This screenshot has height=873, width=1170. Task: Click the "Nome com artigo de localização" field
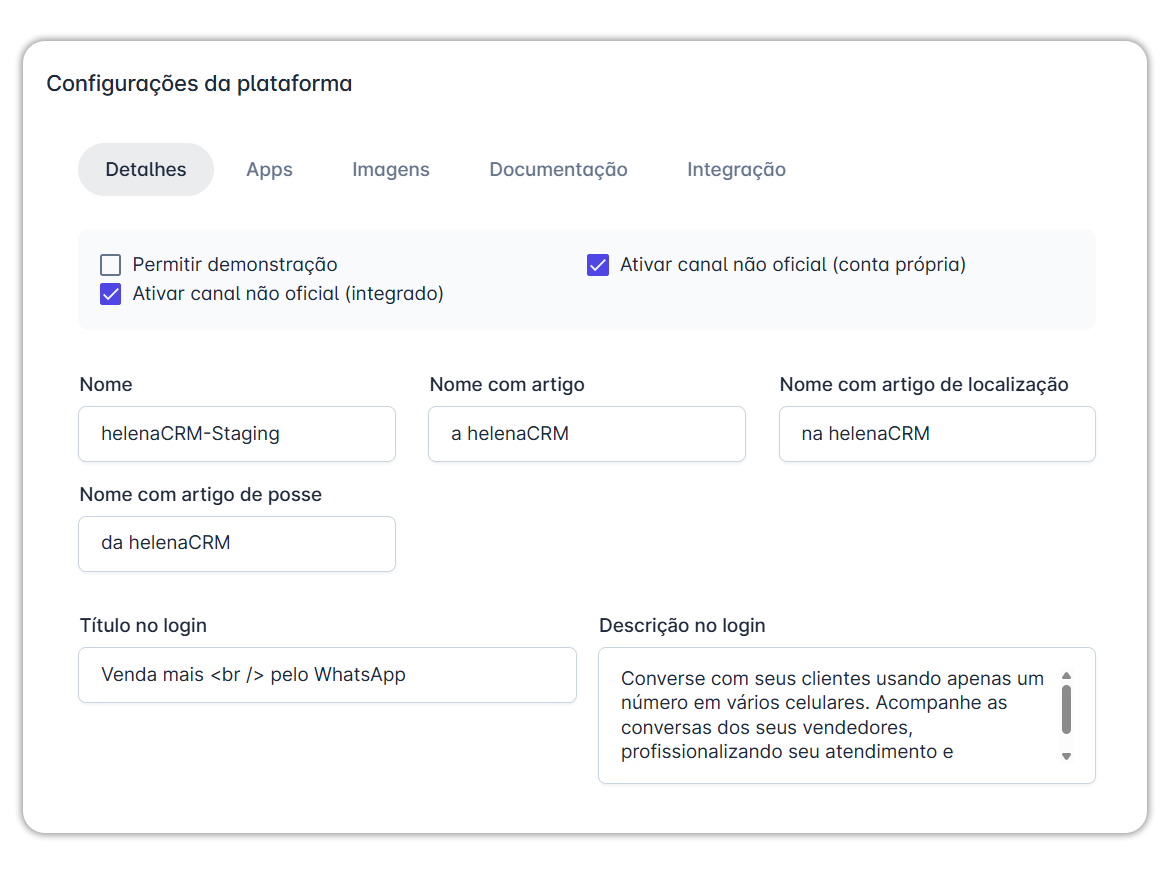pyautogui.click(x=936, y=434)
